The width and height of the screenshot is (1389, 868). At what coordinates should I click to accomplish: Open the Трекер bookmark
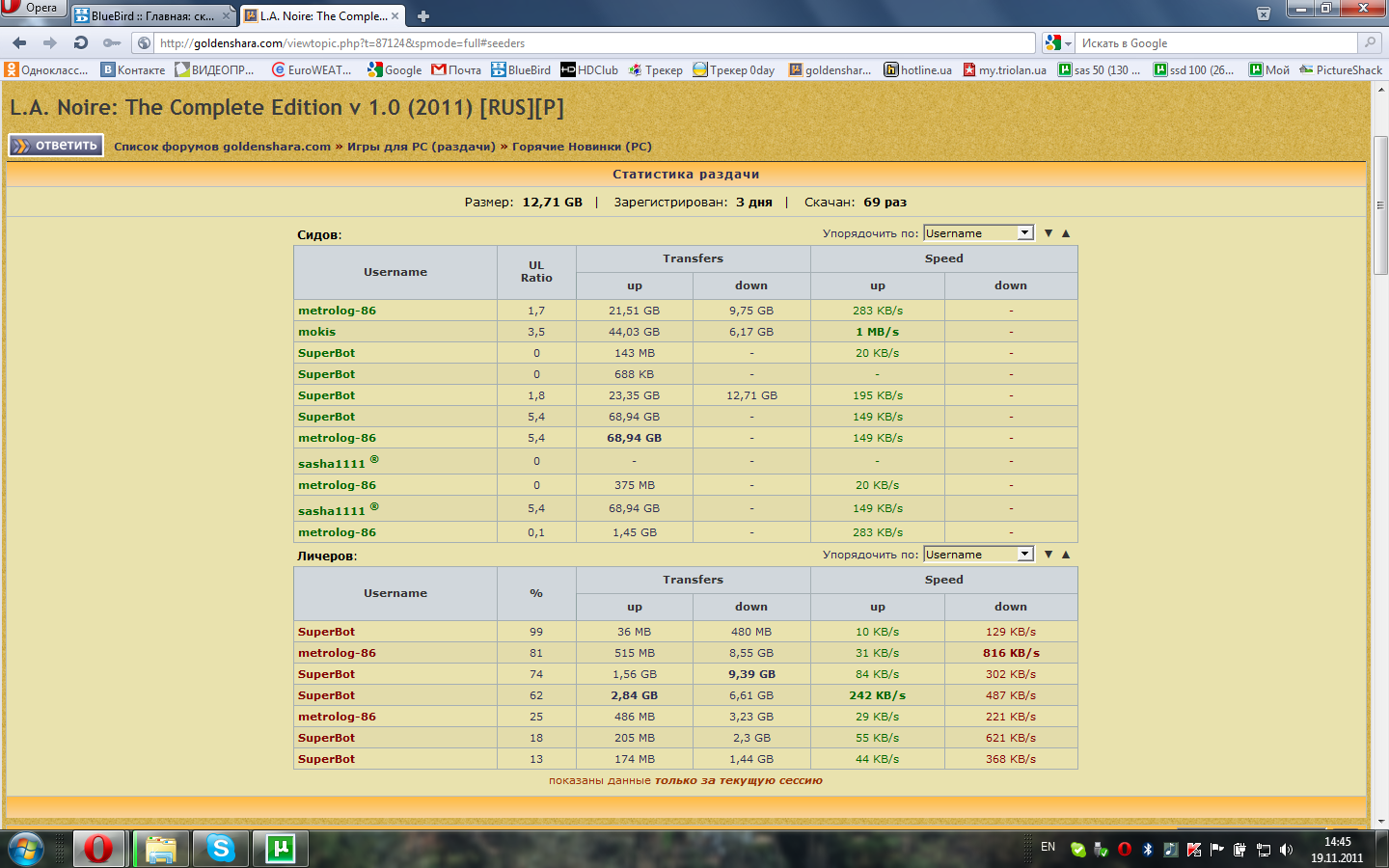tap(656, 69)
